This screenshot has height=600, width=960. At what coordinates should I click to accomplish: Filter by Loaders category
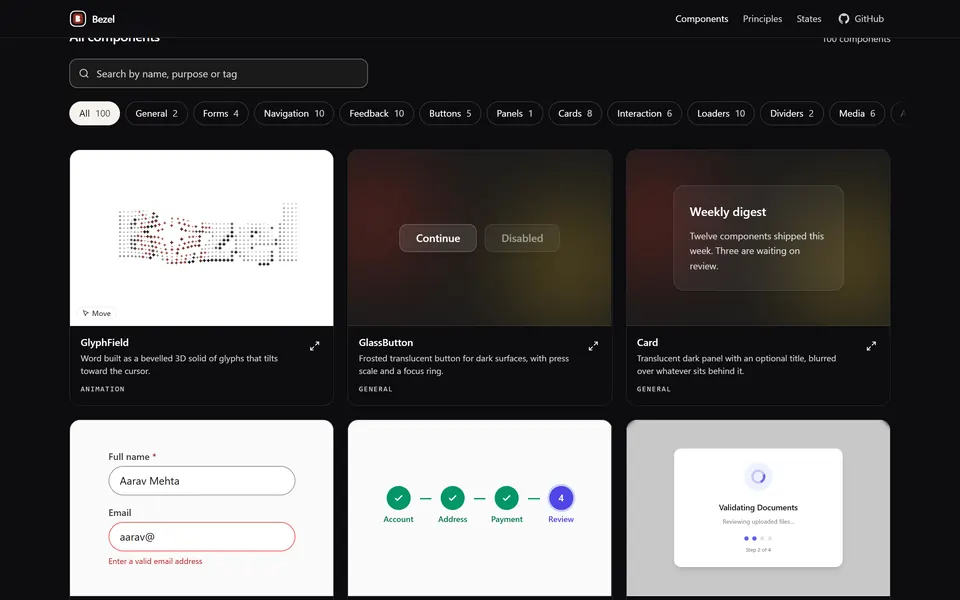tap(721, 113)
